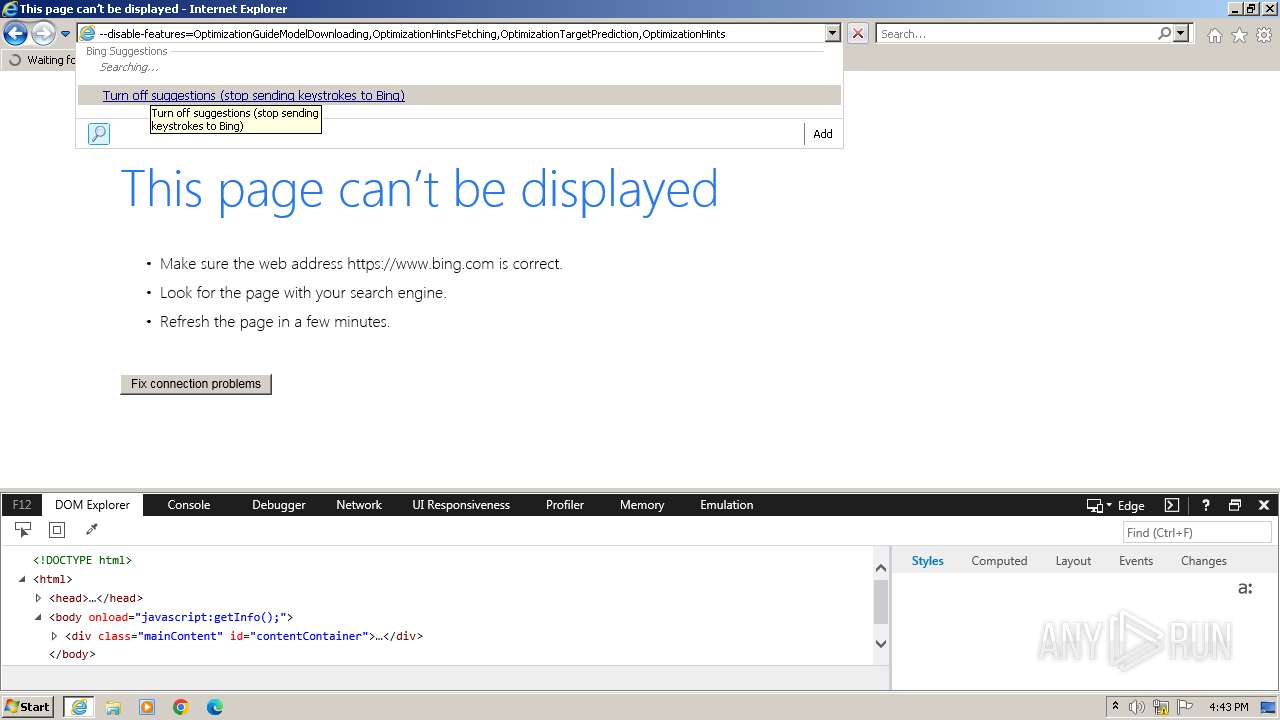
Task: Open the Profiler tab
Action: coord(565,505)
